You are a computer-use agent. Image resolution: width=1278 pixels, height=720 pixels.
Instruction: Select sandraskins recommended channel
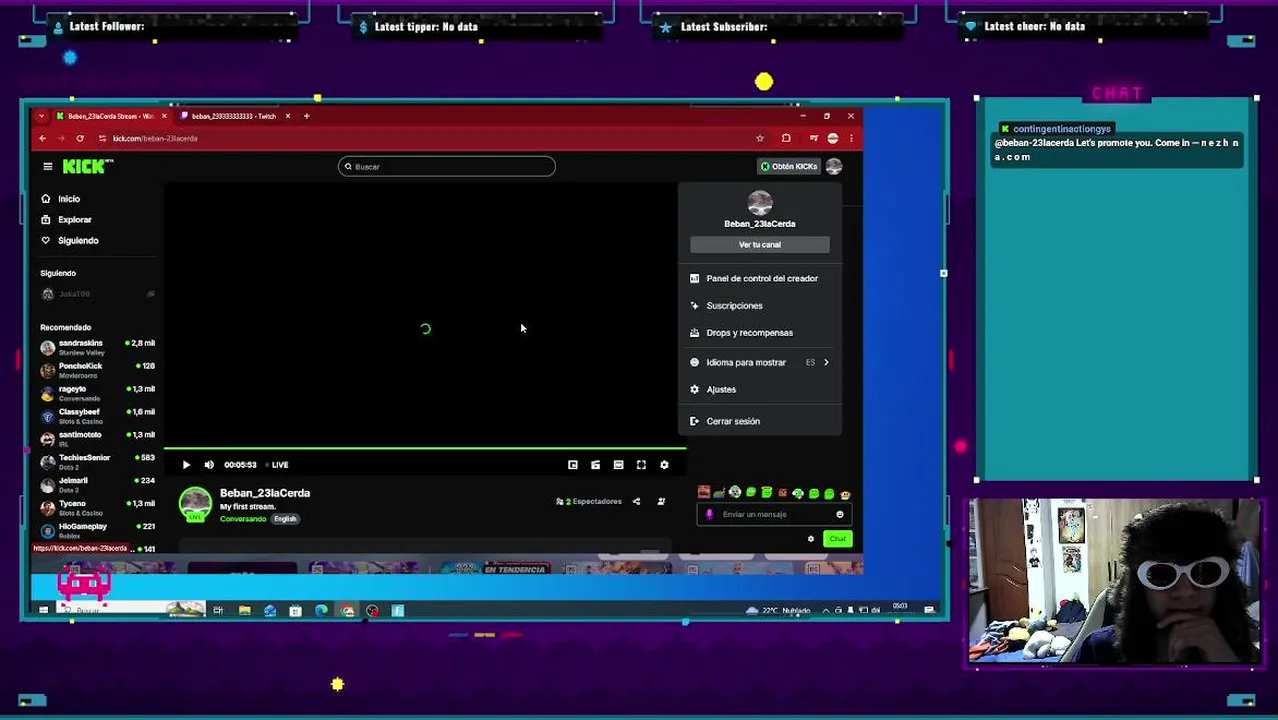pyautogui.click(x=97, y=347)
